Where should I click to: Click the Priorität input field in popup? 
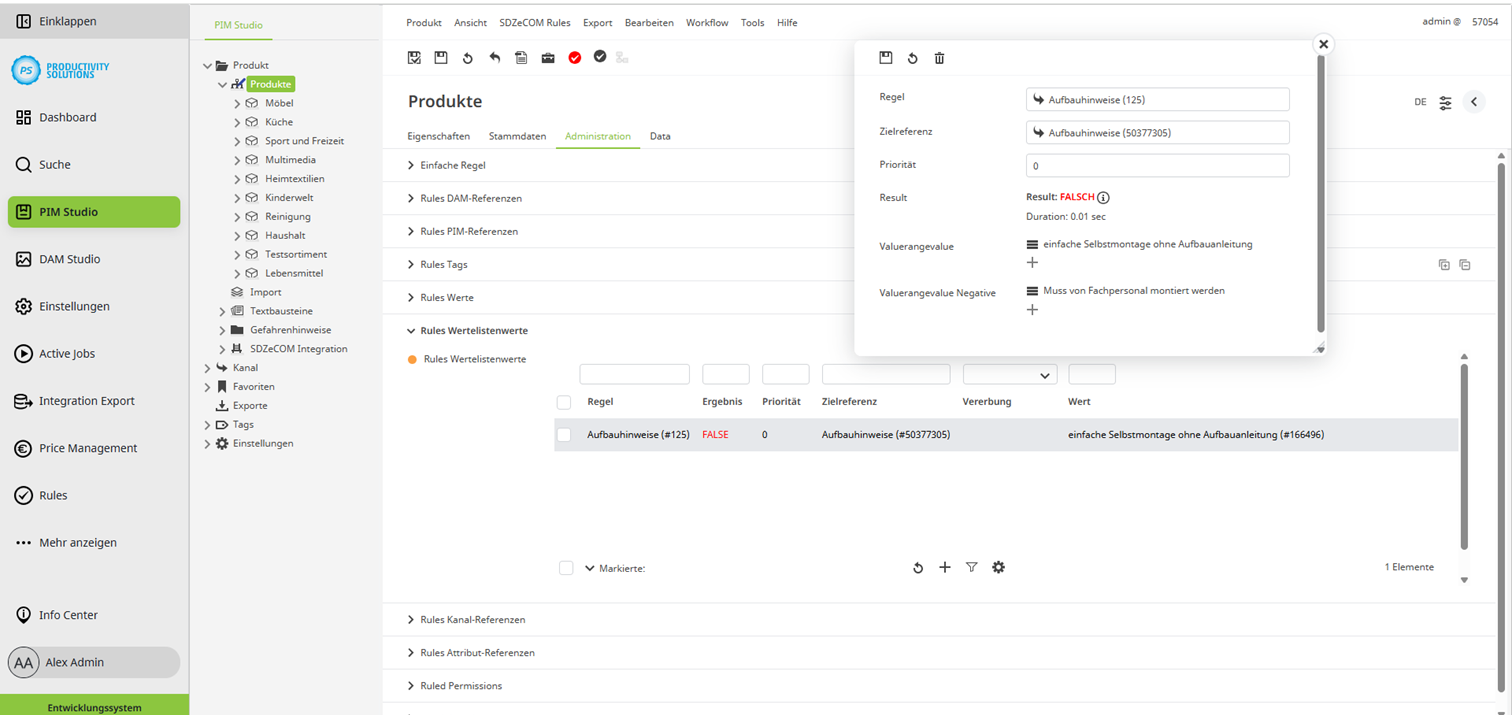pos(1156,166)
